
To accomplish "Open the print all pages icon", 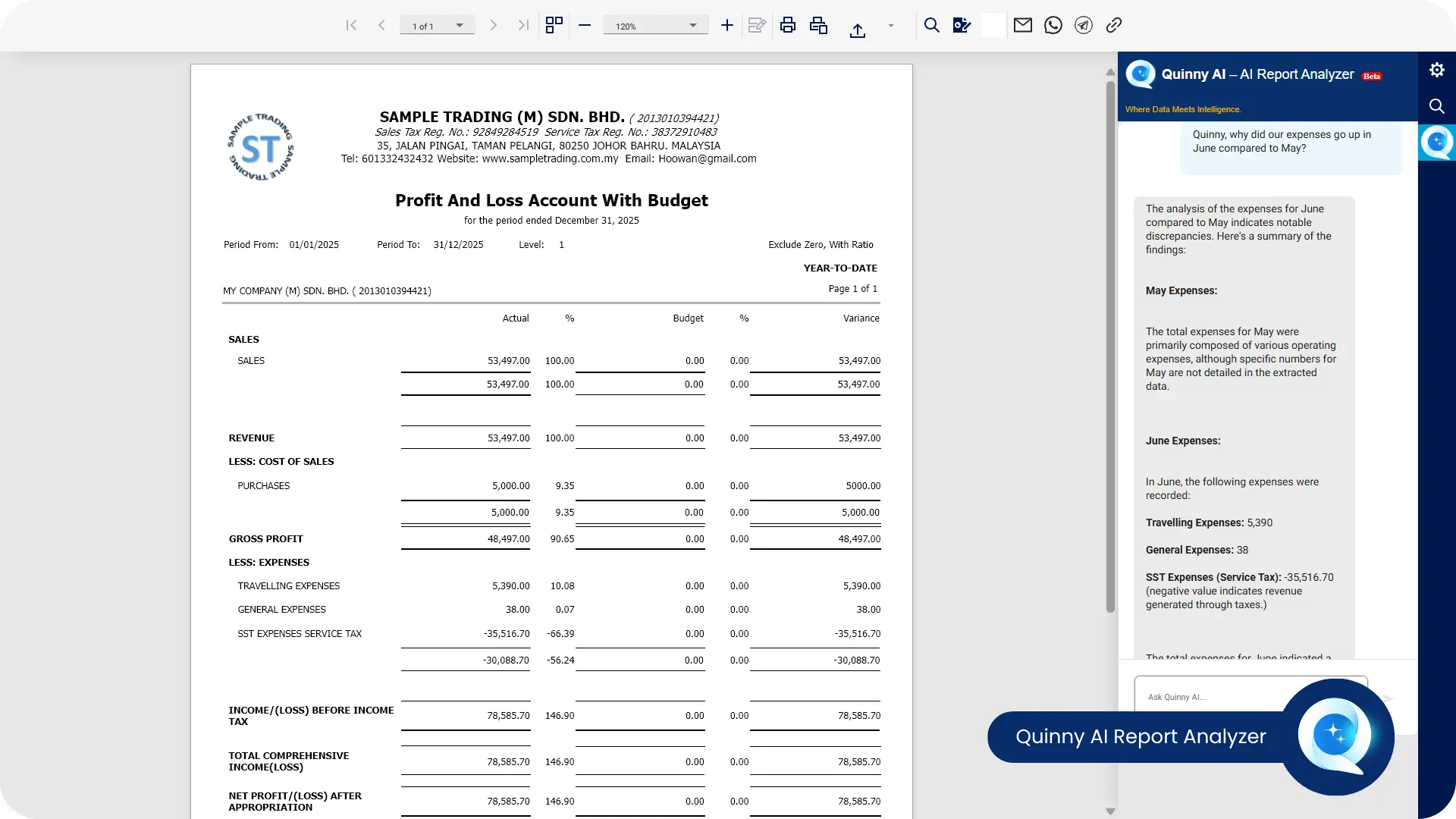I will 818,25.
